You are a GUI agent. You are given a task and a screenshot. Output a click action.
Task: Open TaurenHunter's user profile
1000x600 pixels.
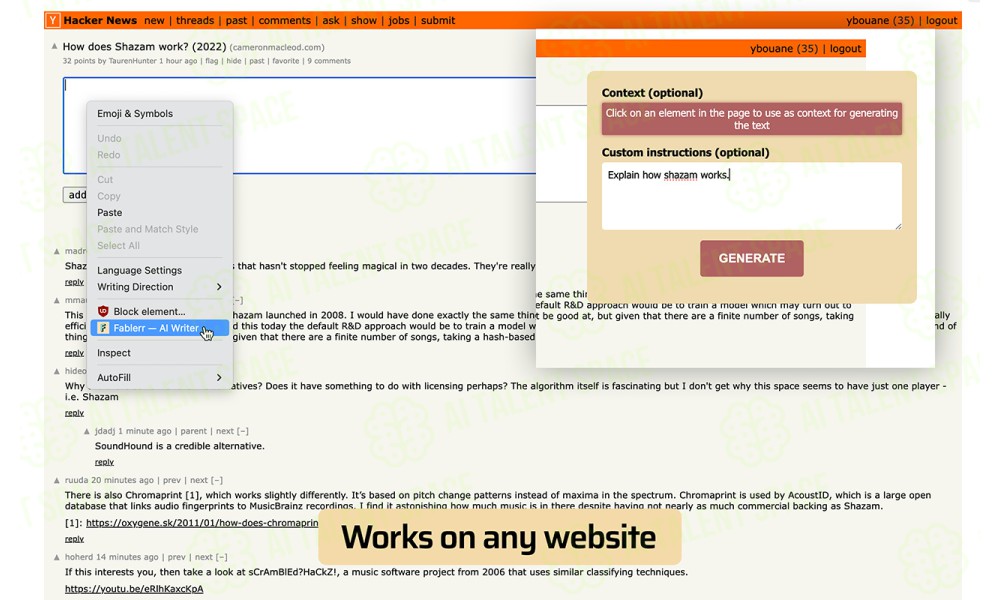pyautogui.click(x=132, y=61)
